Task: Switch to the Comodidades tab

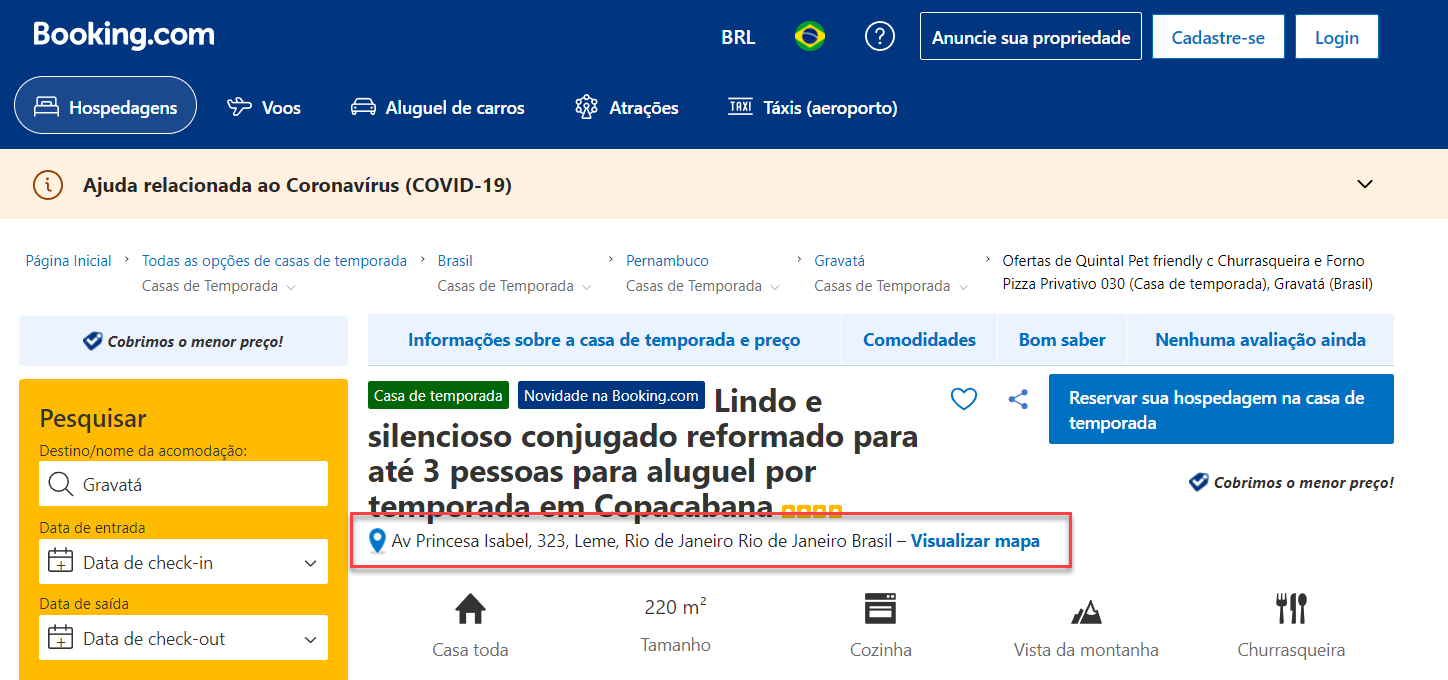Action: click(x=919, y=340)
